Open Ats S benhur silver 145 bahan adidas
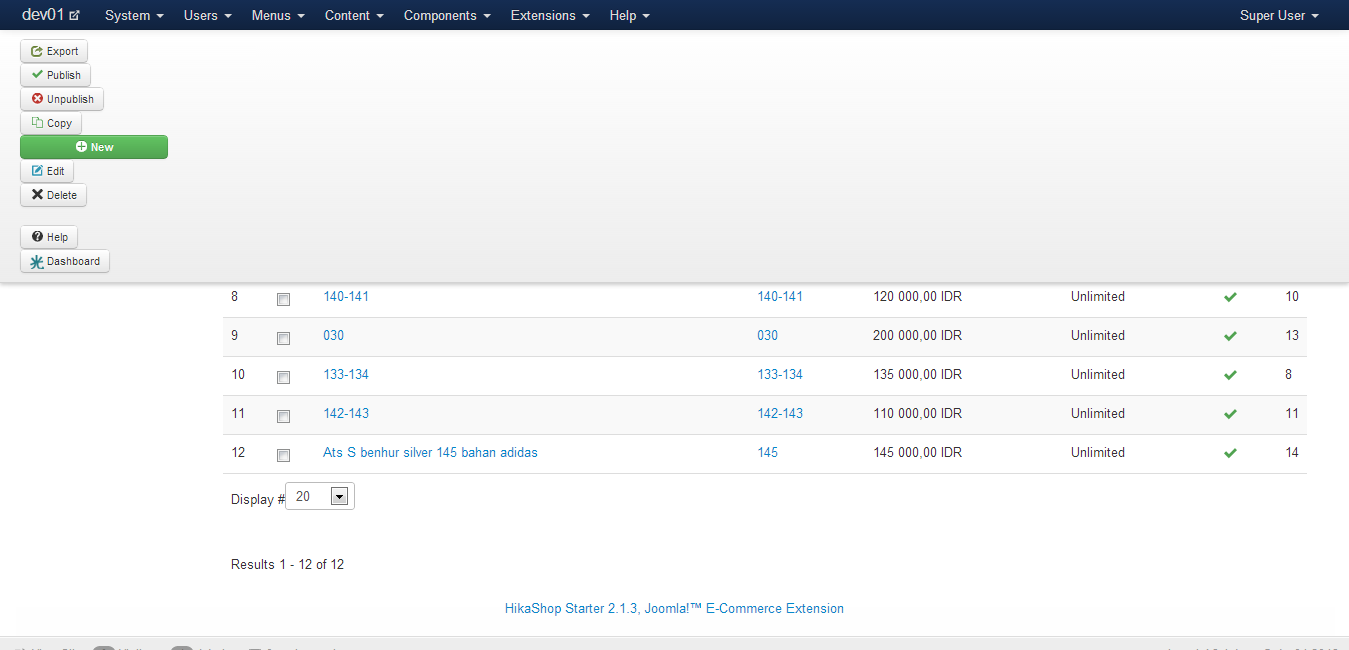 (x=430, y=452)
